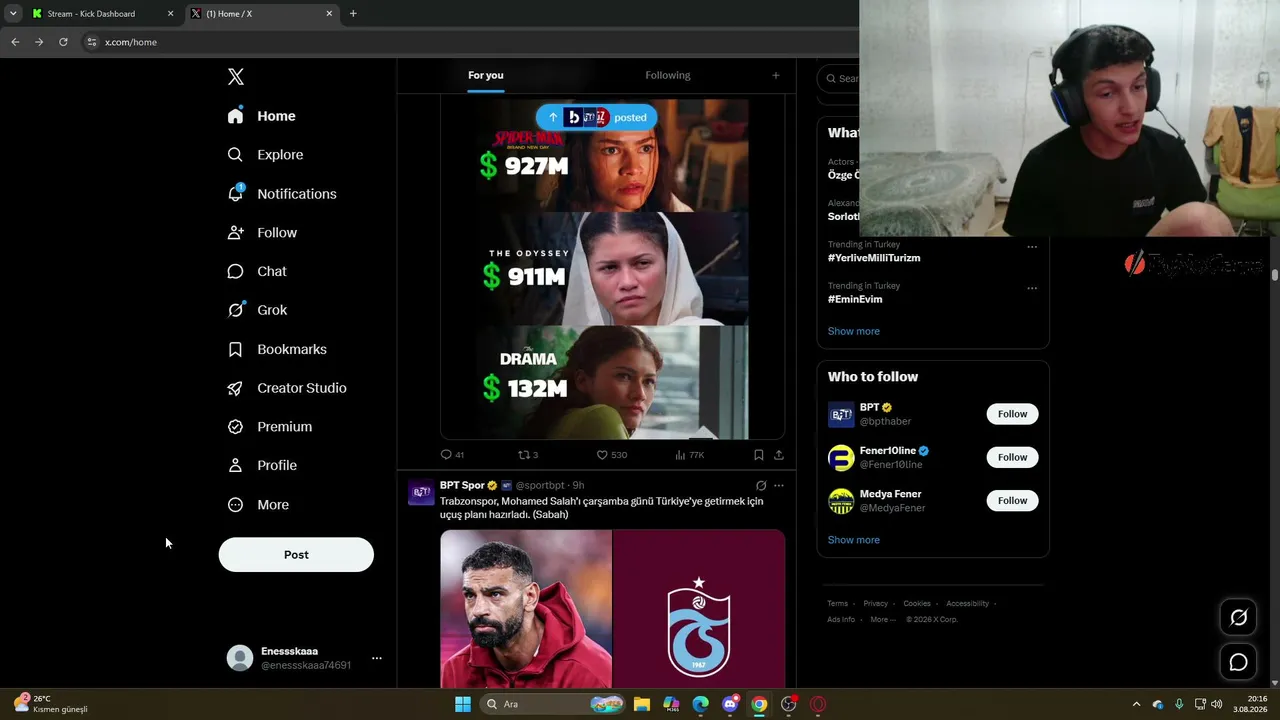Image resolution: width=1280 pixels, height=720 pixels.
Task: Open the Mohamed Salah photo in the post
Action: (x=526, y=608)
